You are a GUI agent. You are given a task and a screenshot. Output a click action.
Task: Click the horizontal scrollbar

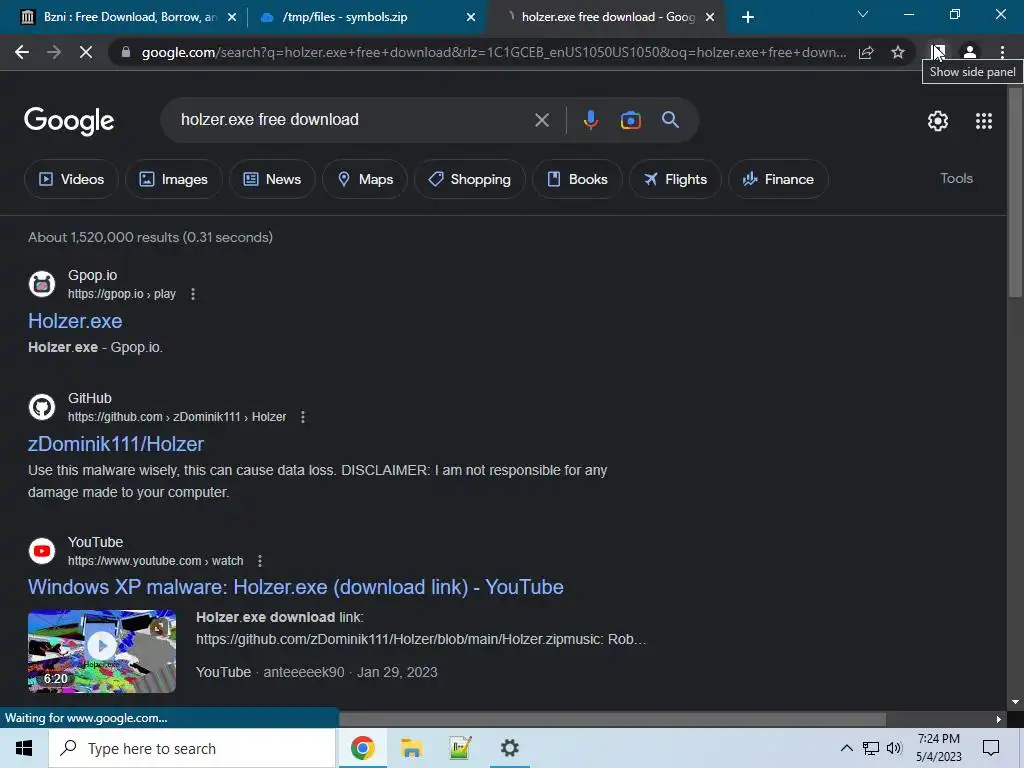(x=613, y=719)
